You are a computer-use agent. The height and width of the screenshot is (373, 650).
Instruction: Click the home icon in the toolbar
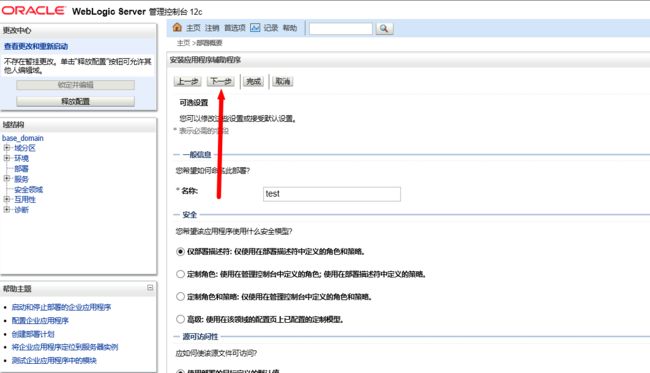tap(177, 27)
